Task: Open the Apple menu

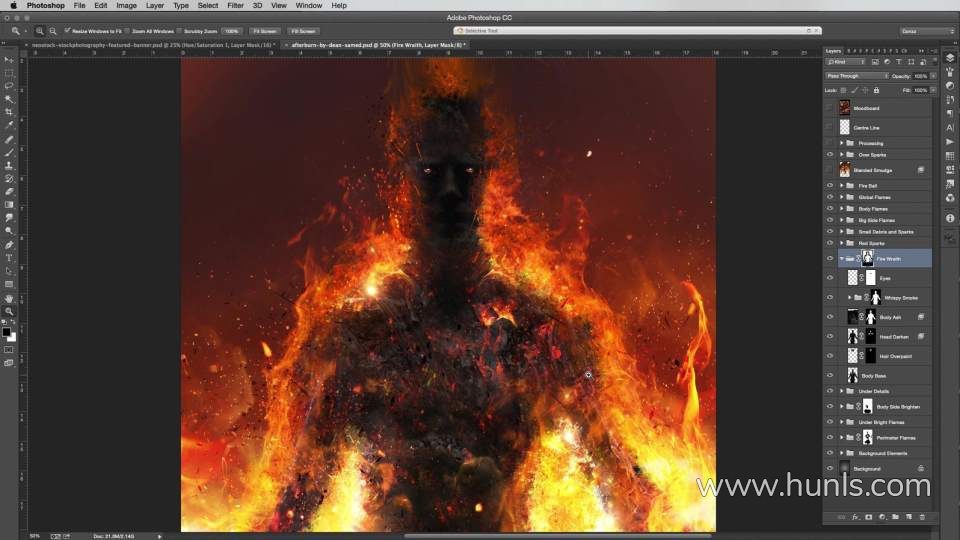Action: point(13,6)
